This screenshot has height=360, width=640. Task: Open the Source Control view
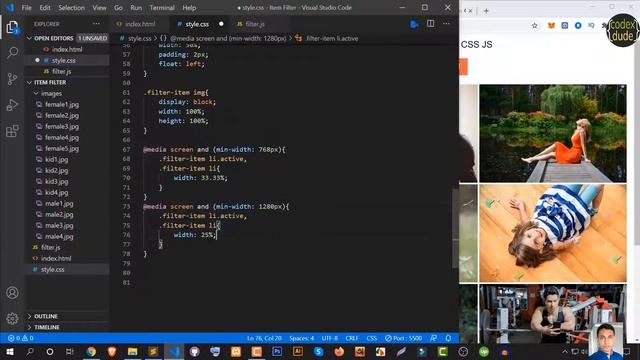[12, 79]
